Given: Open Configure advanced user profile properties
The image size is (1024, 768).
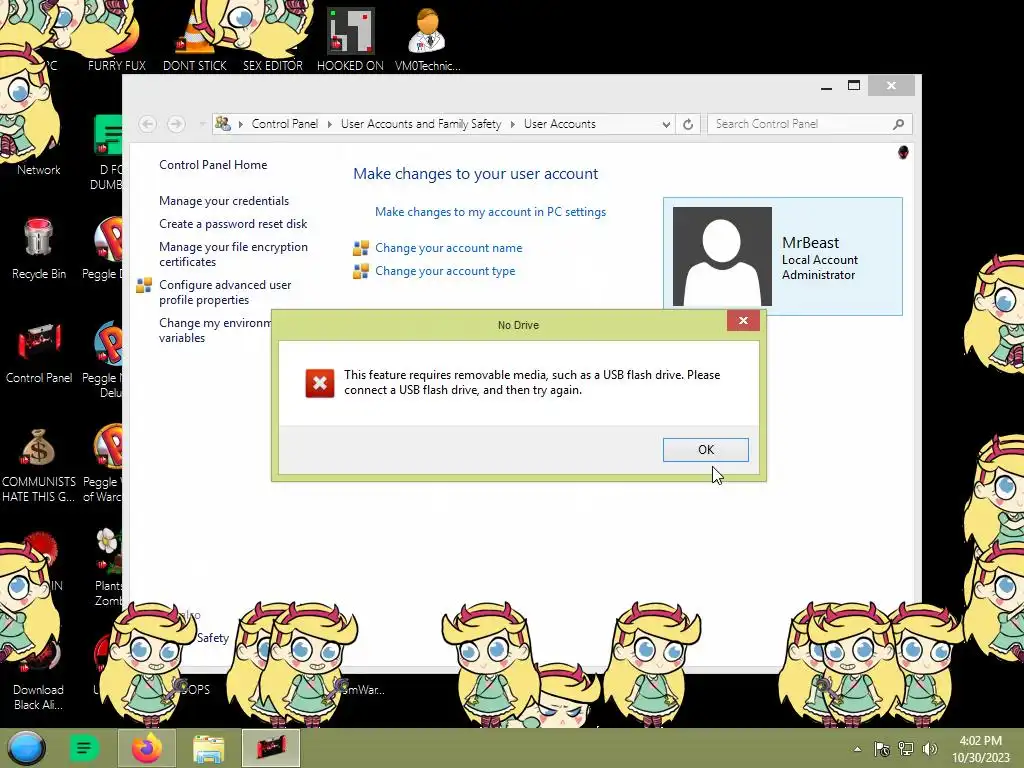Looking at the screenshot, I should 225,292.
